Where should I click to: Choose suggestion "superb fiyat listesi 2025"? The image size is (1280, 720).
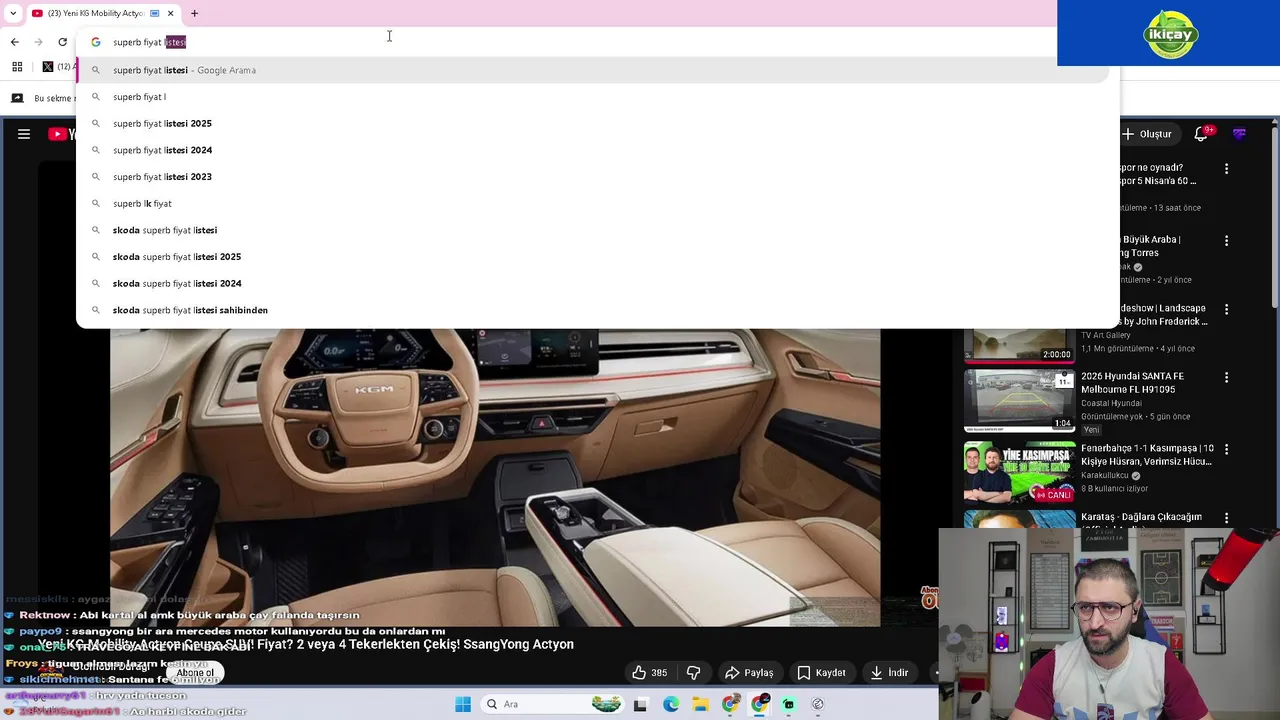pyautogui.click(x=593, y=123)
